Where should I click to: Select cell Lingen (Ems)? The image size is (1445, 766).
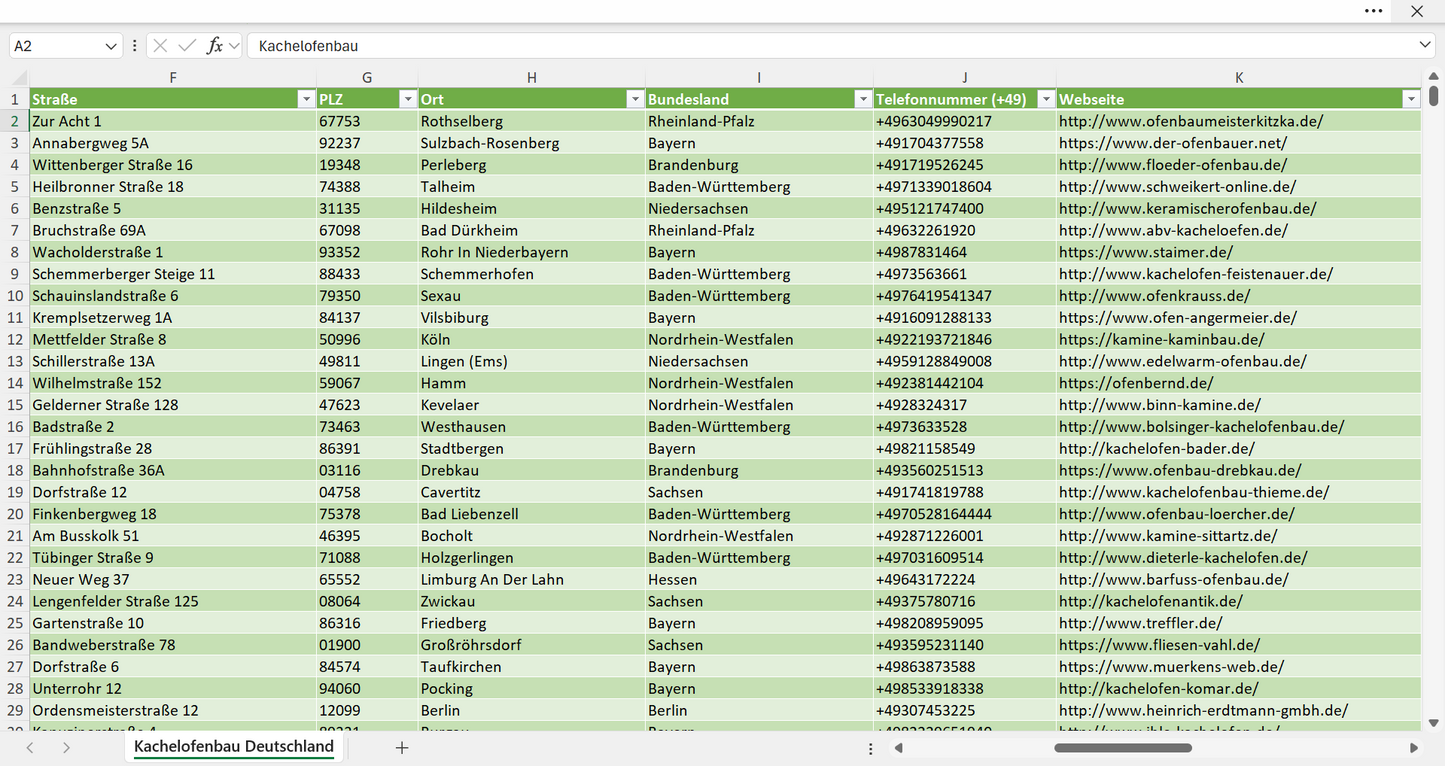(531, 361)
